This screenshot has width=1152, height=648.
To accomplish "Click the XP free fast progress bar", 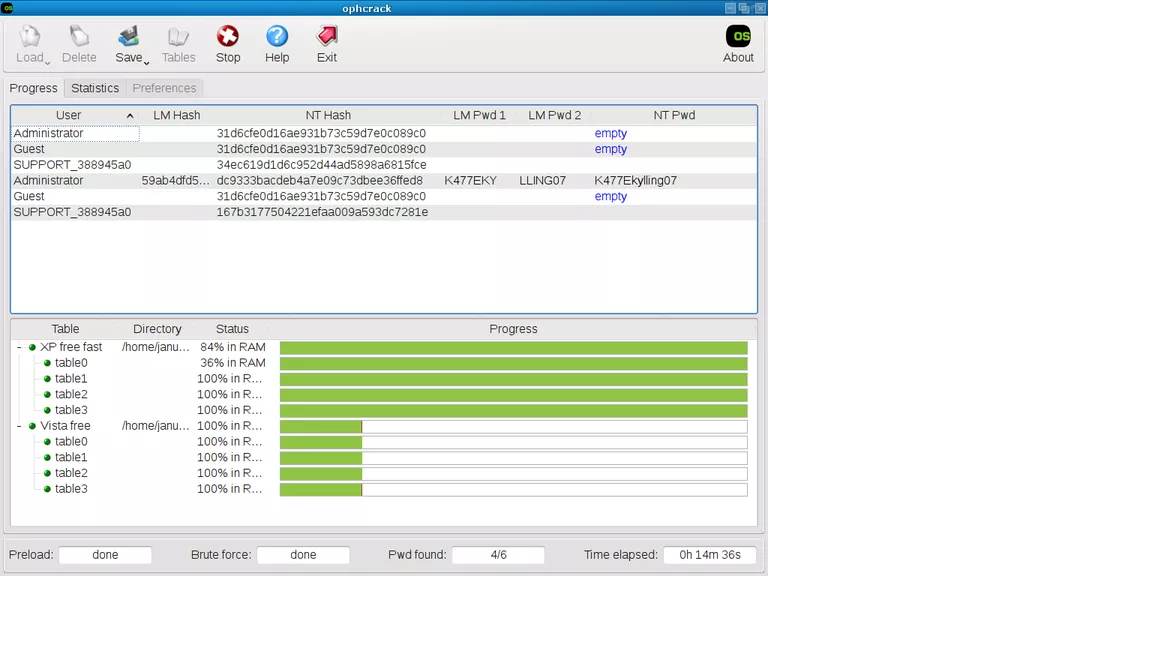I will pyautogui.click(x=513, y=348).
